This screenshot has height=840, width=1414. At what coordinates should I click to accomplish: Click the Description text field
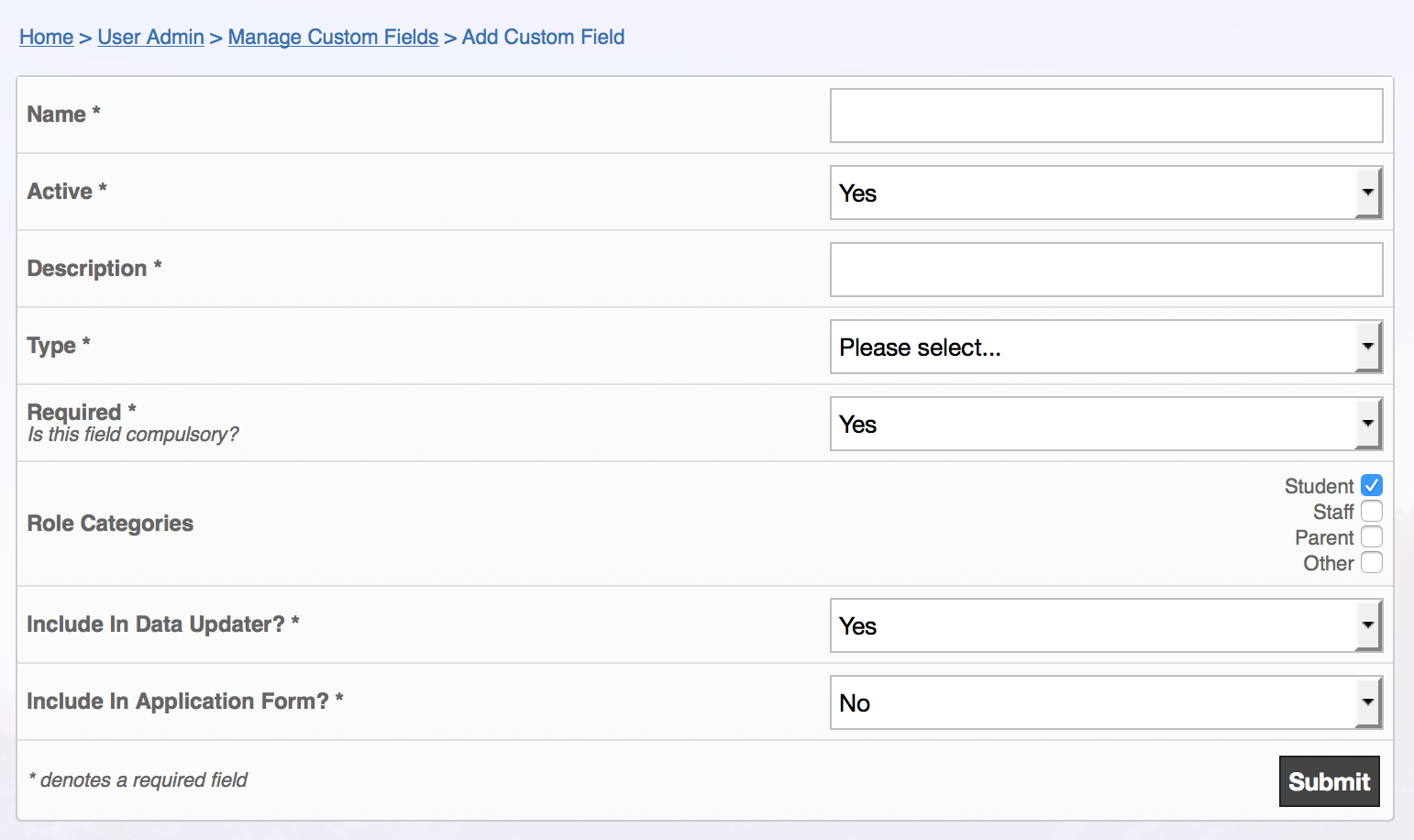click(1106, 270)
